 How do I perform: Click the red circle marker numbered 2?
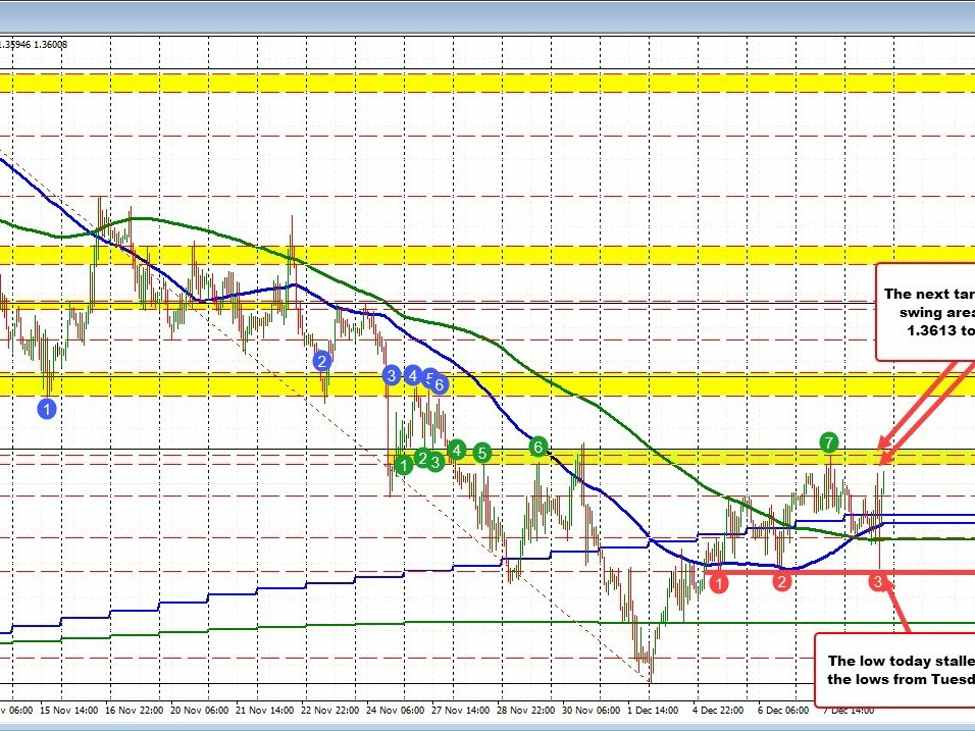[x=783, y=581]
